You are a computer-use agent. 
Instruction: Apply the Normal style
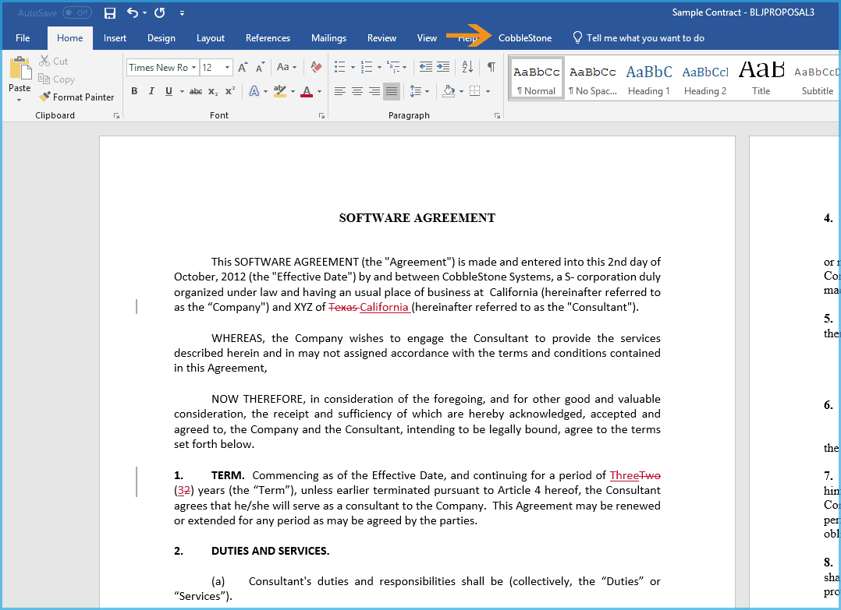tap(536, 79)
